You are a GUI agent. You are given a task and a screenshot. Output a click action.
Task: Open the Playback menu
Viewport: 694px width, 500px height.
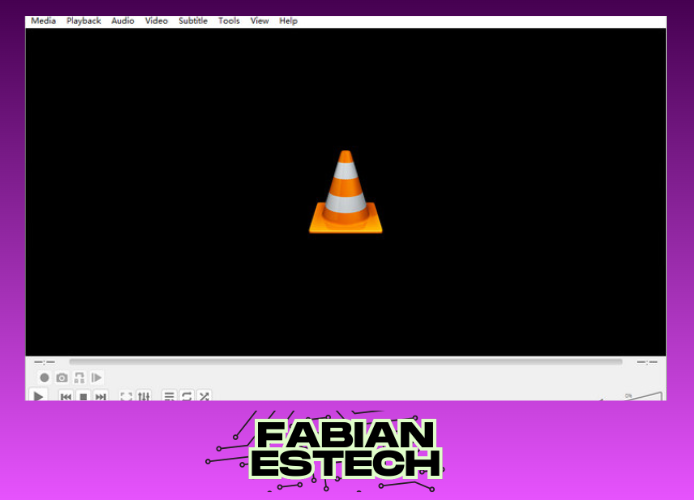coord(84,21)
